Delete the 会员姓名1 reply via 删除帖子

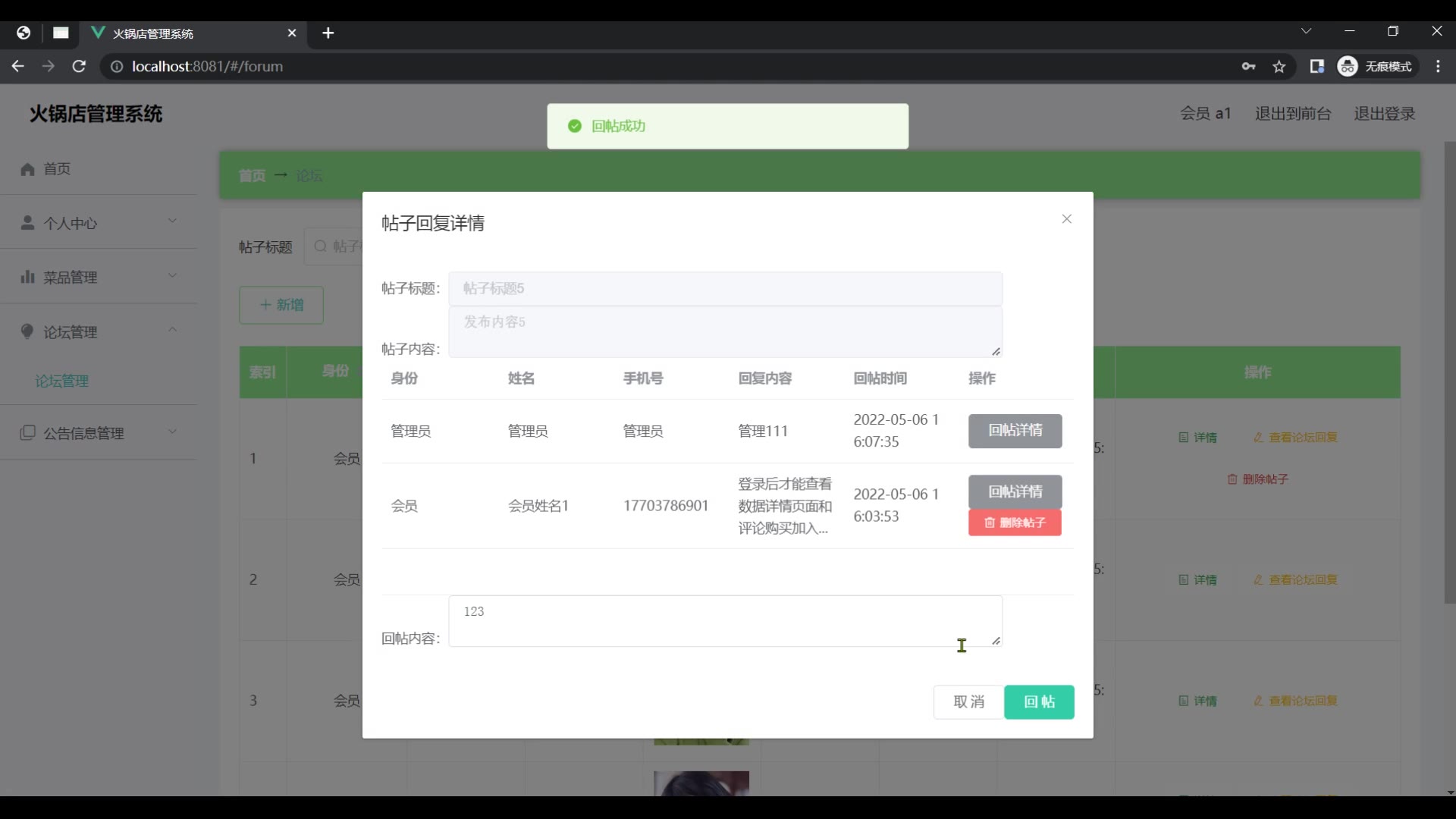1015,522
